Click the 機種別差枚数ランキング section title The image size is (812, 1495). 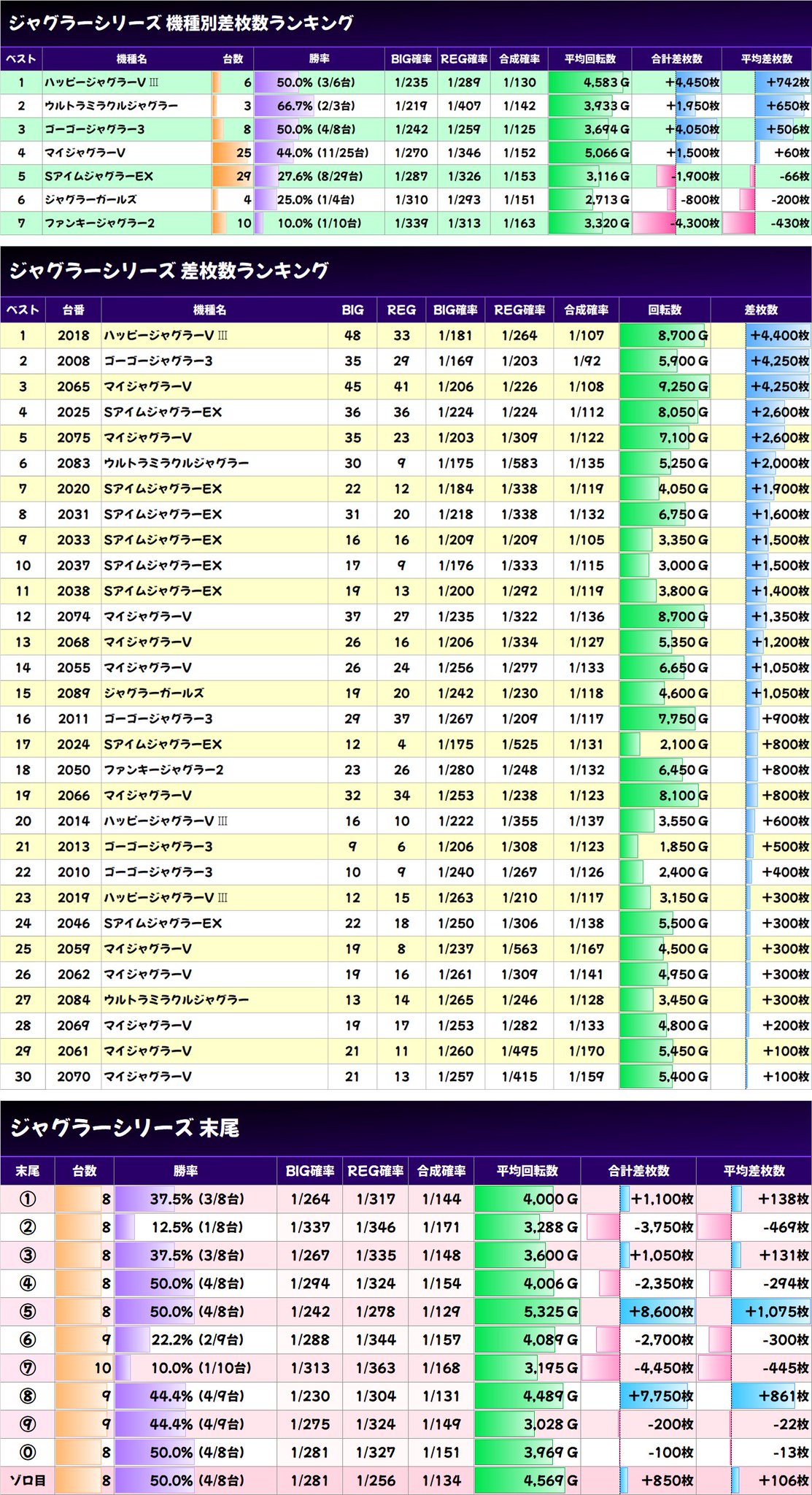[x=180, y=23]
